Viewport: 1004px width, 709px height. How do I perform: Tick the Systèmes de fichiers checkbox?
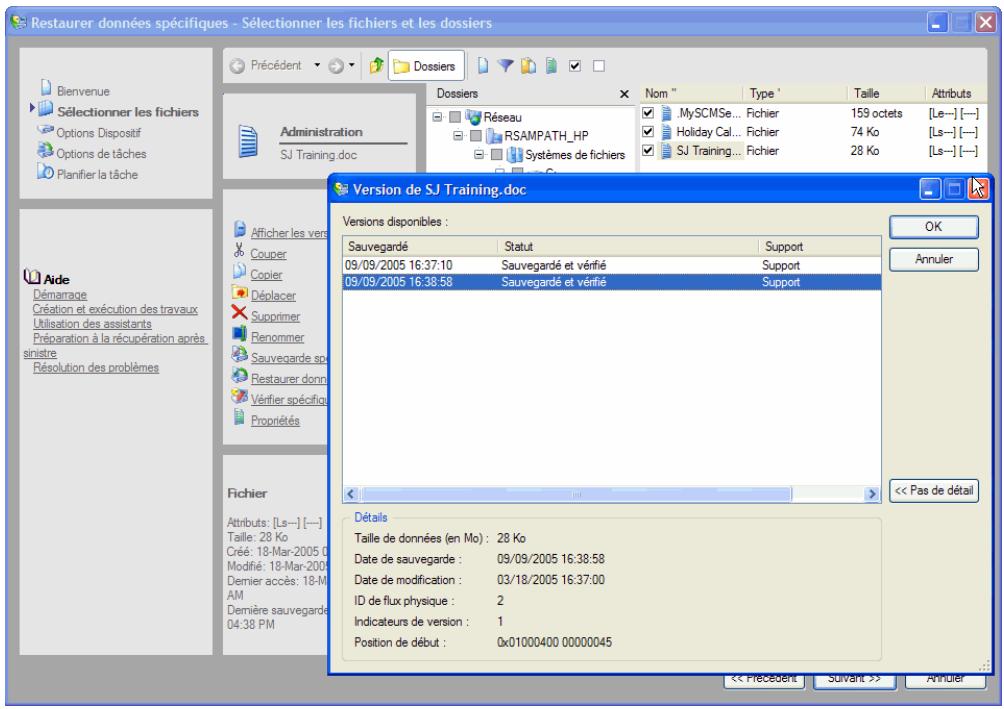pyautogui.click(x=496, y=154)
